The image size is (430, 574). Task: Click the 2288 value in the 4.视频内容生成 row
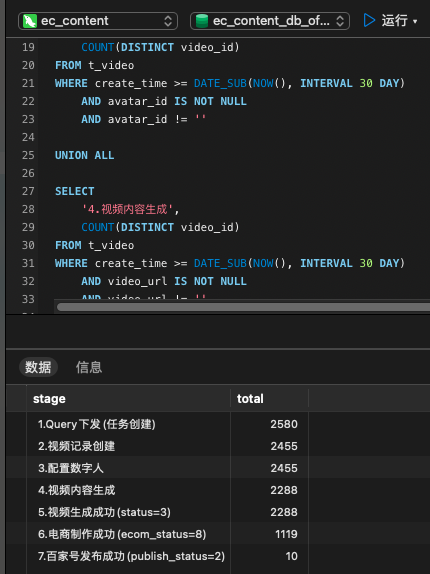tap(284, 490)
